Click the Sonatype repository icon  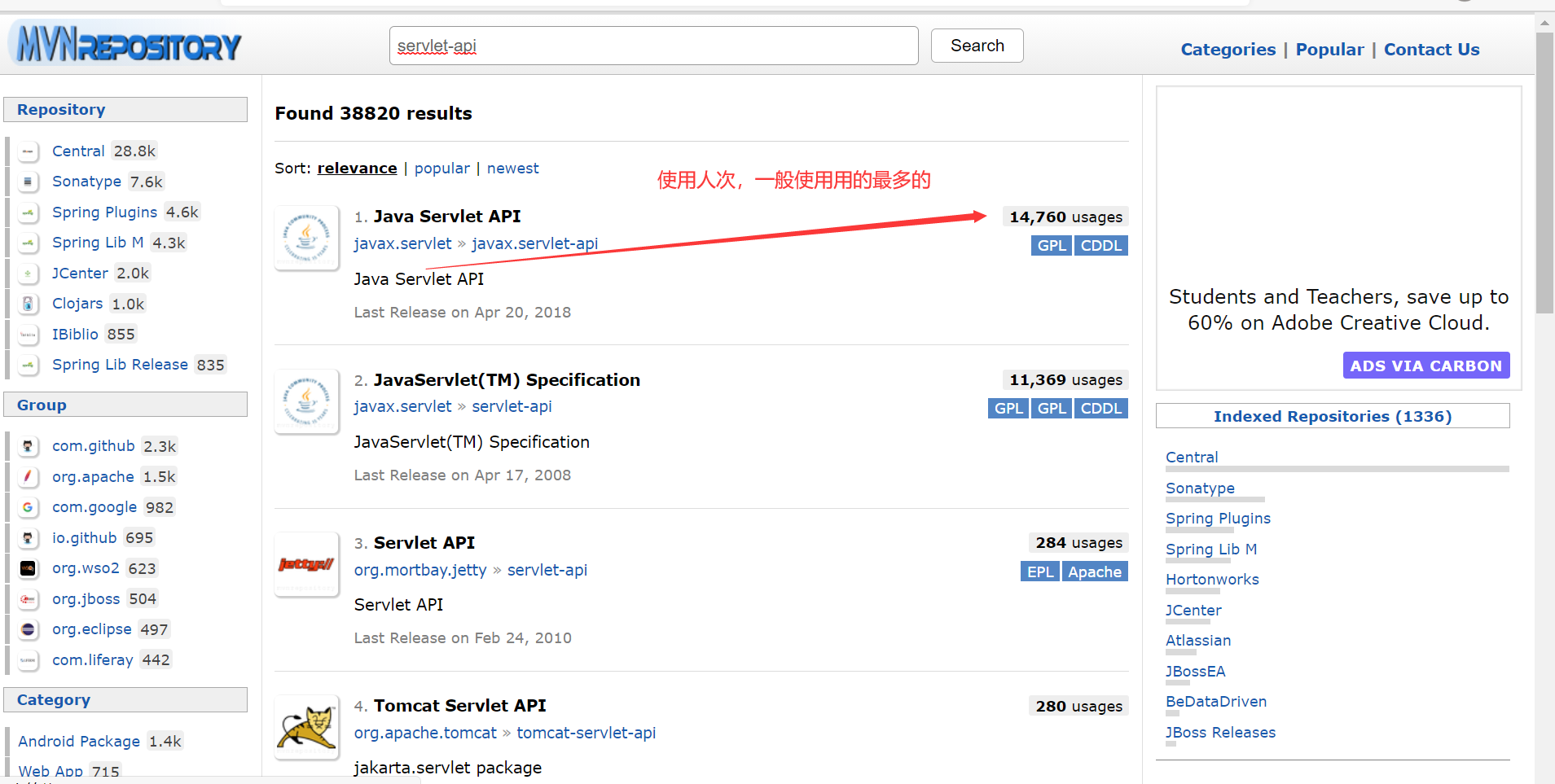pos(29,182)
